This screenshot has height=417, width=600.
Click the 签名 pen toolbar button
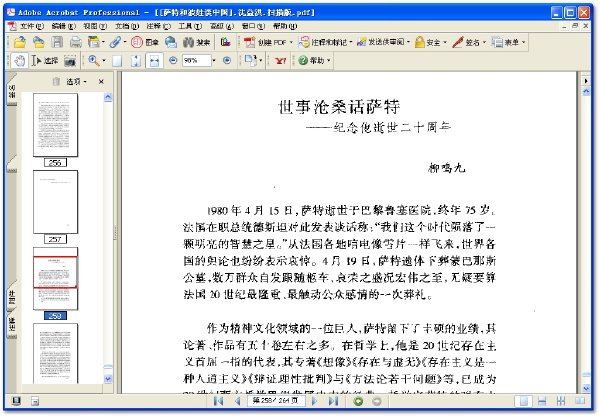(x=469, y=42)
